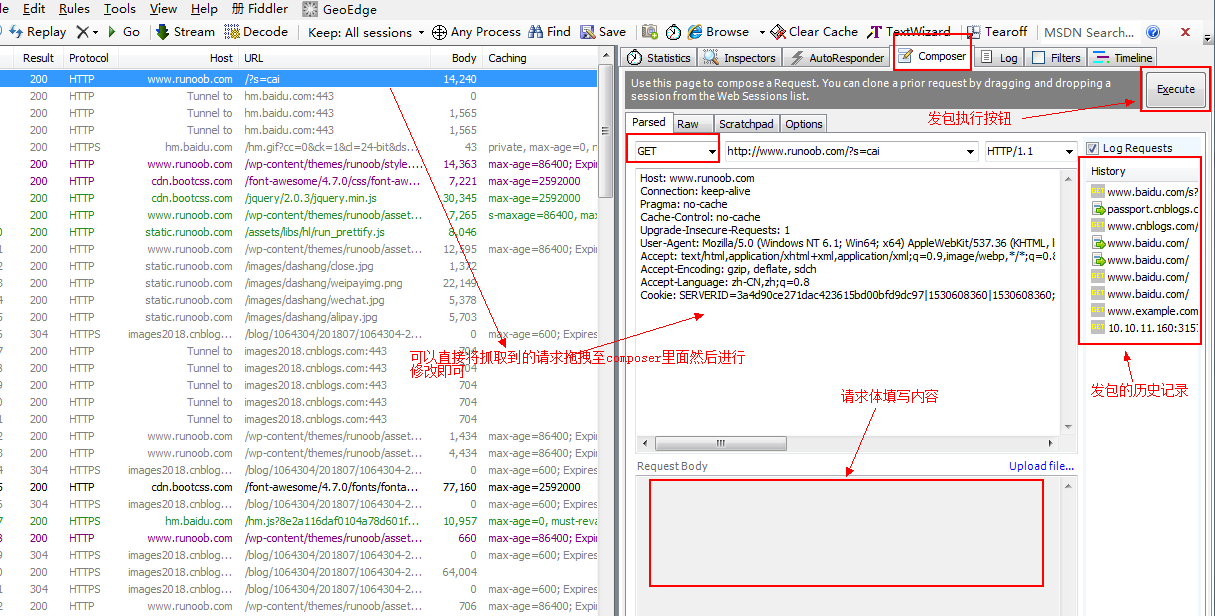Select the 10.10.11.160 history entry

1143,328
